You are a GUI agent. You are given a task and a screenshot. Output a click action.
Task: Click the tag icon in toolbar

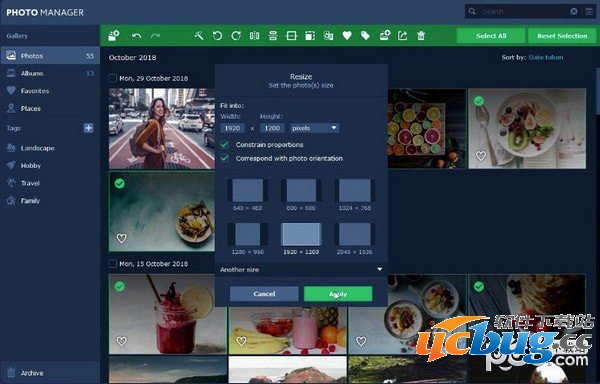[x=365, y=36]
